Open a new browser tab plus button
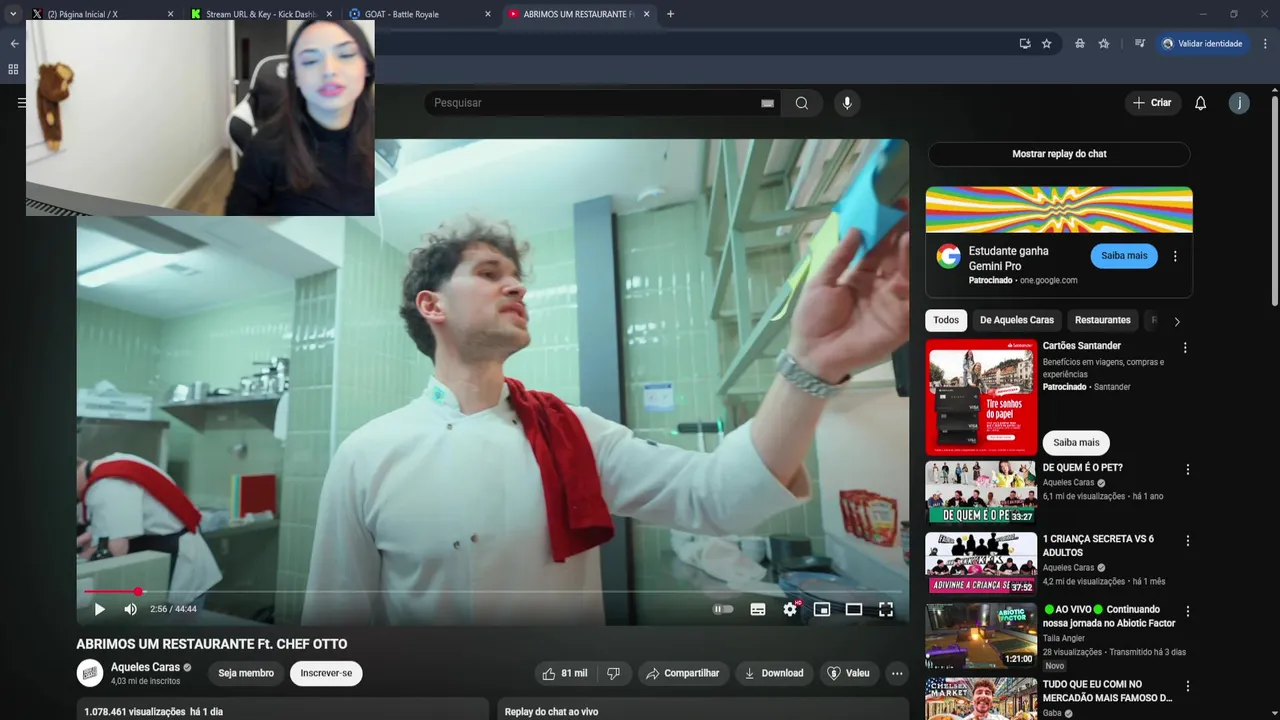This screenshot has width=1280, height=720. pos(670,14)
